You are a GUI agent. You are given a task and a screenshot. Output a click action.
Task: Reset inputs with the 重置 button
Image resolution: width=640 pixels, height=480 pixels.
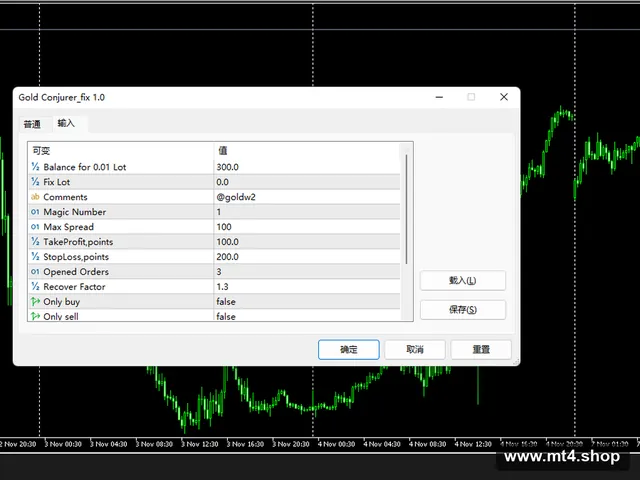pos(481,350)
